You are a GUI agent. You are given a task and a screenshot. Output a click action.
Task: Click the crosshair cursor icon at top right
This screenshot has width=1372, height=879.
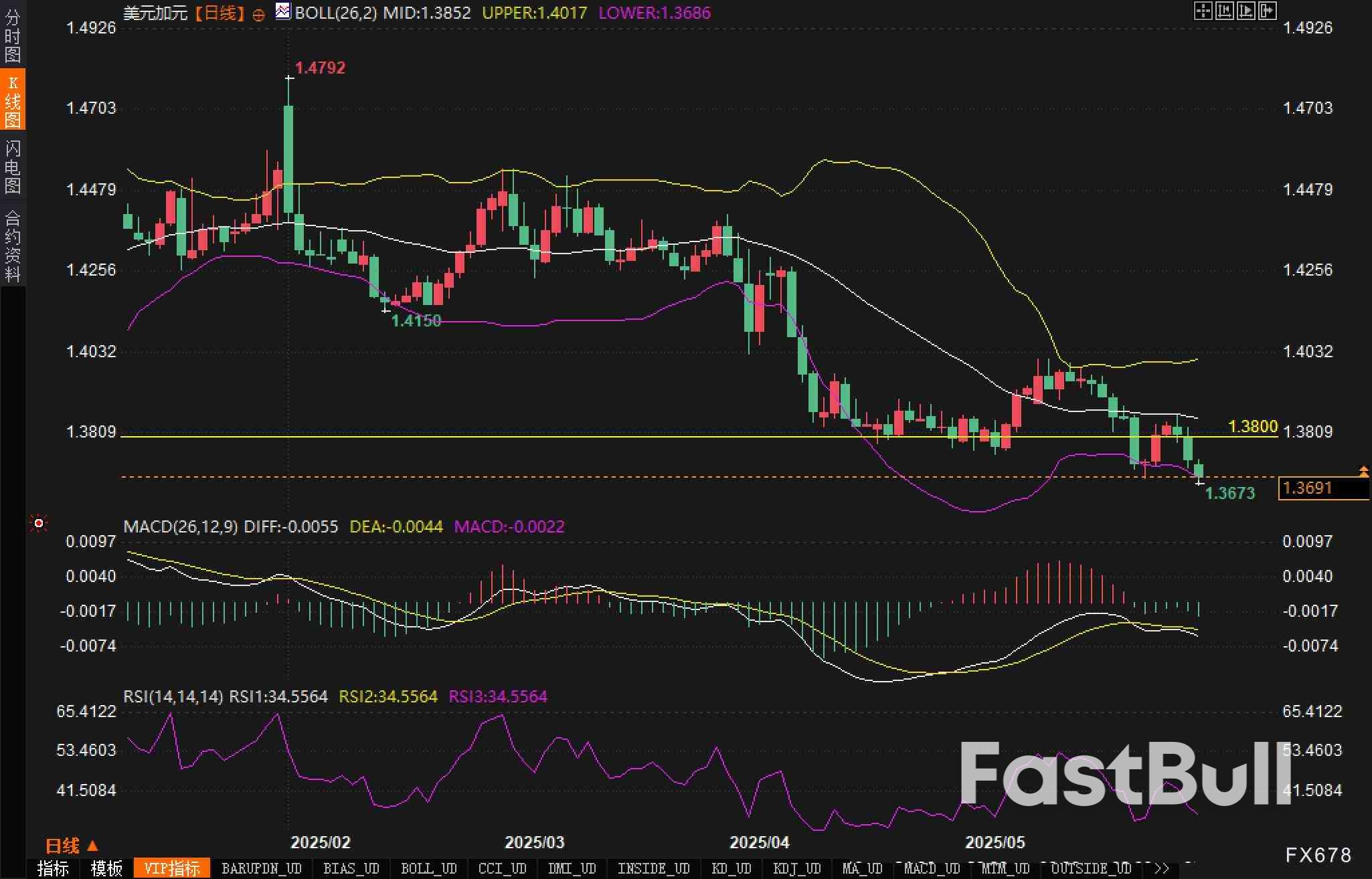[x=1203, y=11]
